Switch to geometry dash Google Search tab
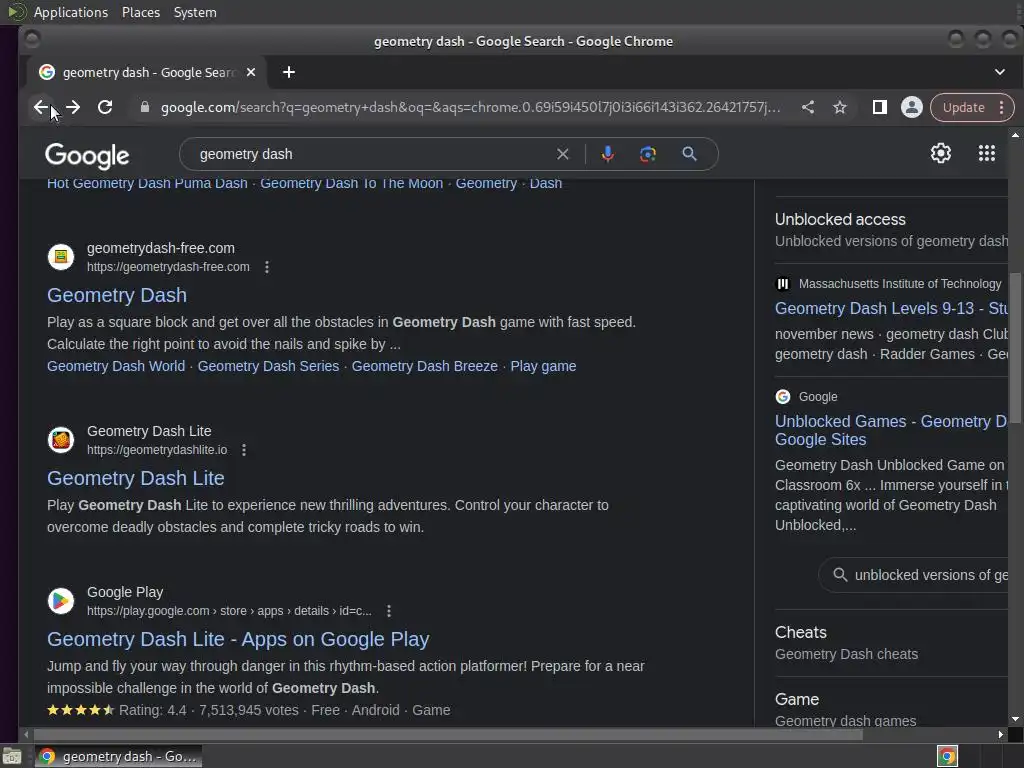The height and width of the screenshot is (768, 1024). [146, 72]
